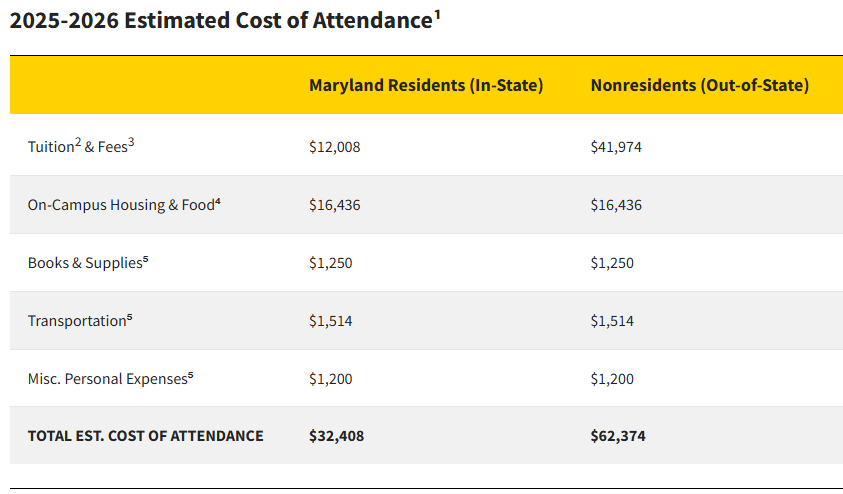Click the out-of-state $1,250 books cost
The width and height of the screenshot is (843, 494).
(x=612, y=263)
